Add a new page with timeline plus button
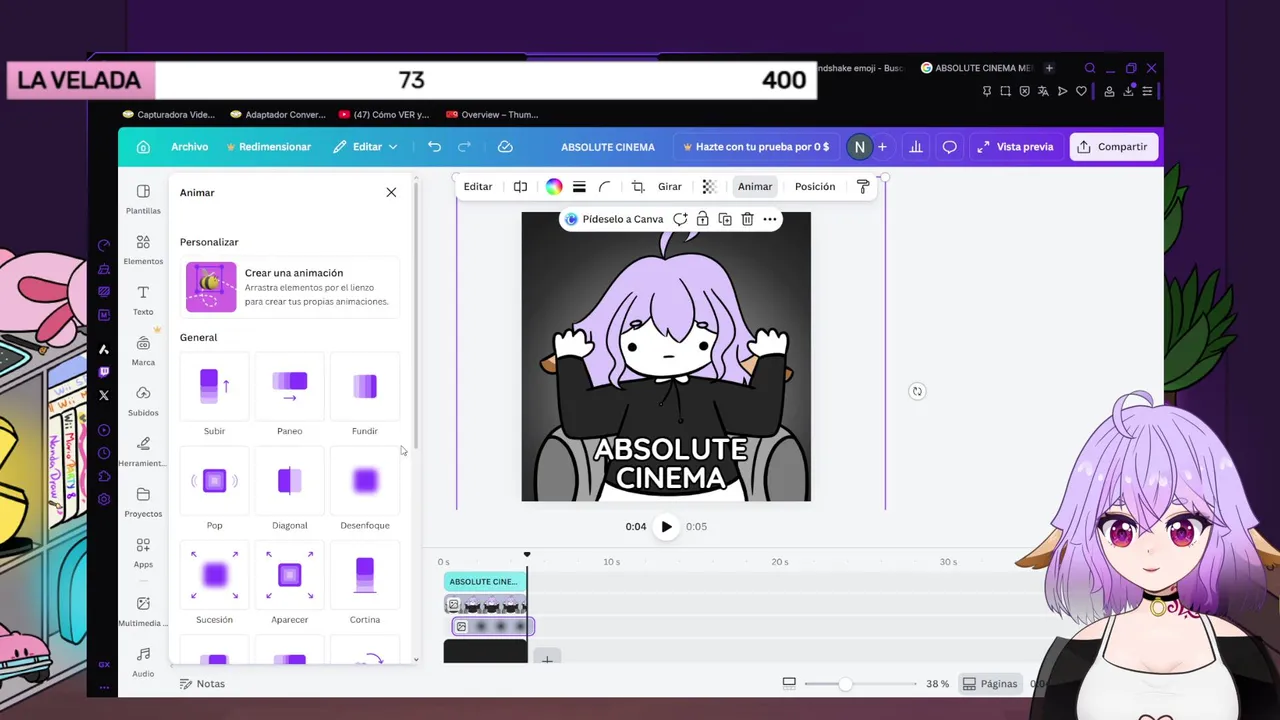The image size is (1280, 720). coord(547,659)
